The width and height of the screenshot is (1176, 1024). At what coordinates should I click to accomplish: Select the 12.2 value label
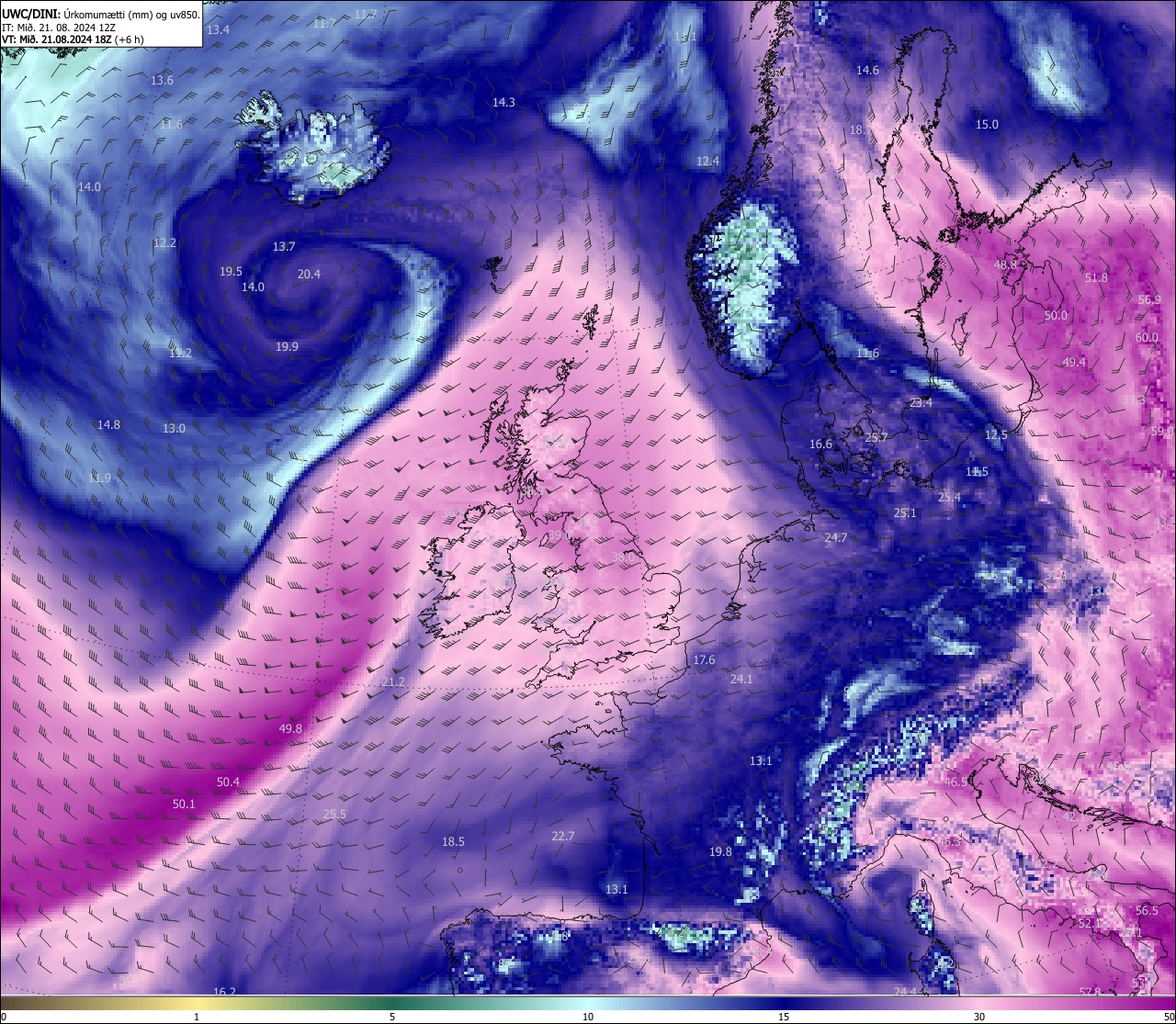click(164, 242)
